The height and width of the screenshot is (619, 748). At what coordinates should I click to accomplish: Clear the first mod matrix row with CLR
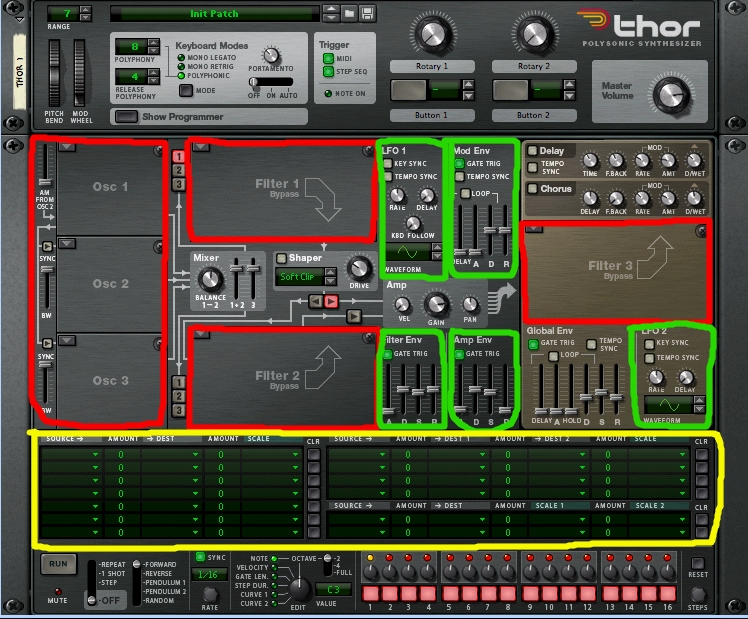(313, 454)
